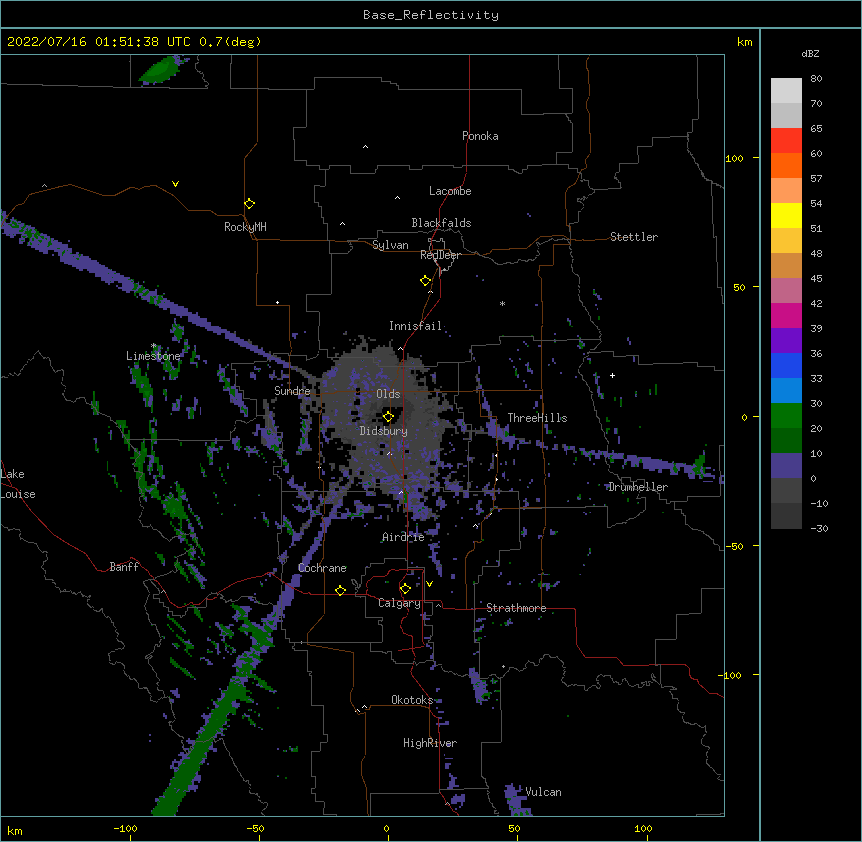Select the 60 dBZ orange color swatch
Image resolution: width=862 pixels, height=842 pixels.
pyautogui.click(x=786, y=165)
